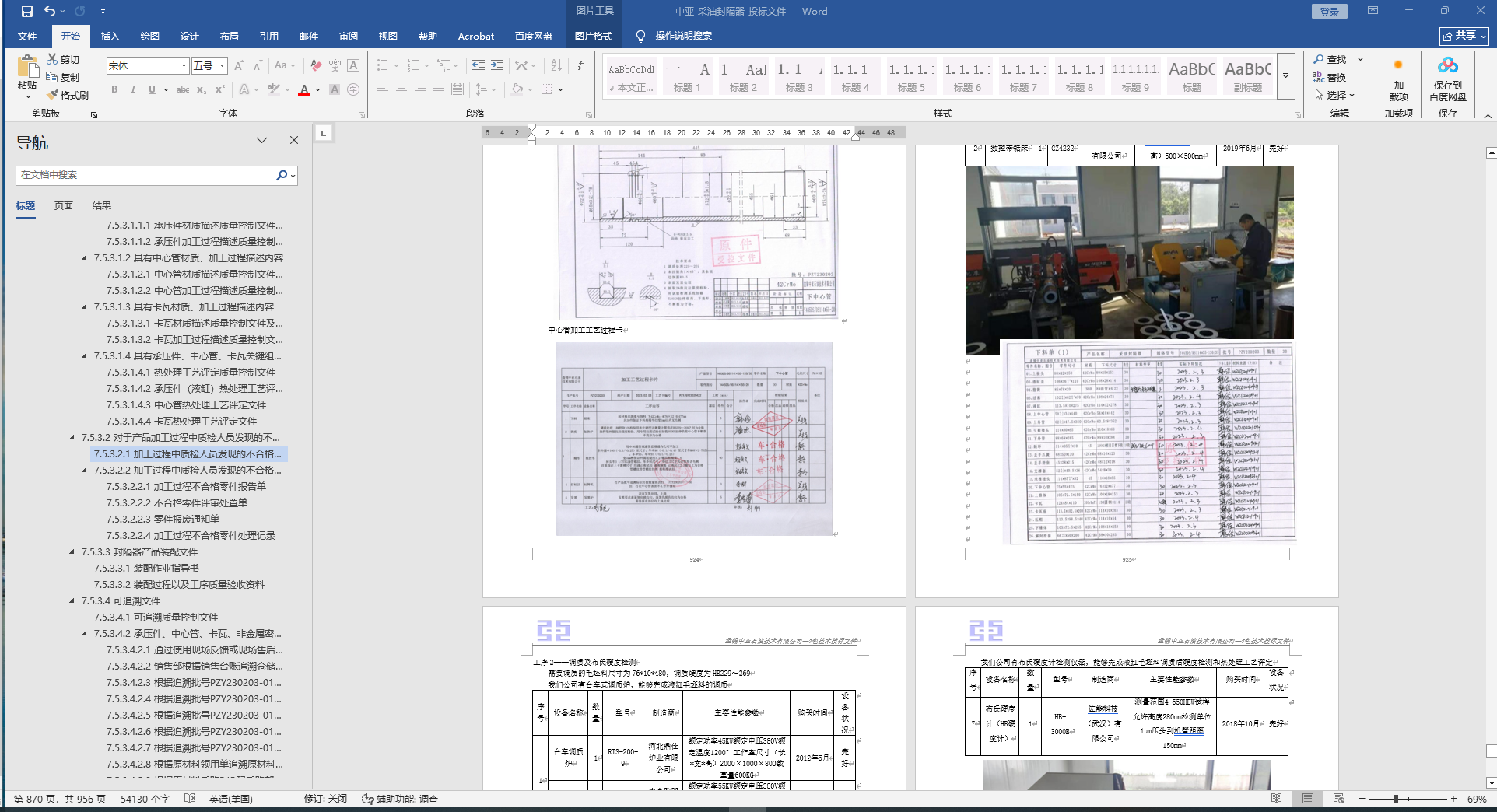The height and width of the screenshot is (812, 1497).
Task: Toggle italic formatting
Action: point(133,89)
